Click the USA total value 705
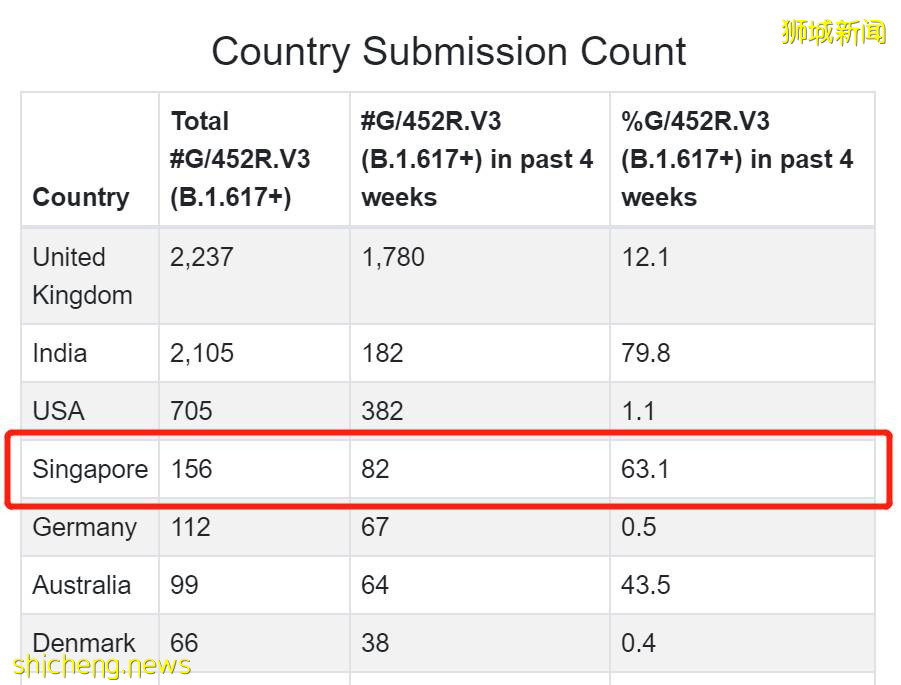Screen dimensions: 901x685 (191, 411)
